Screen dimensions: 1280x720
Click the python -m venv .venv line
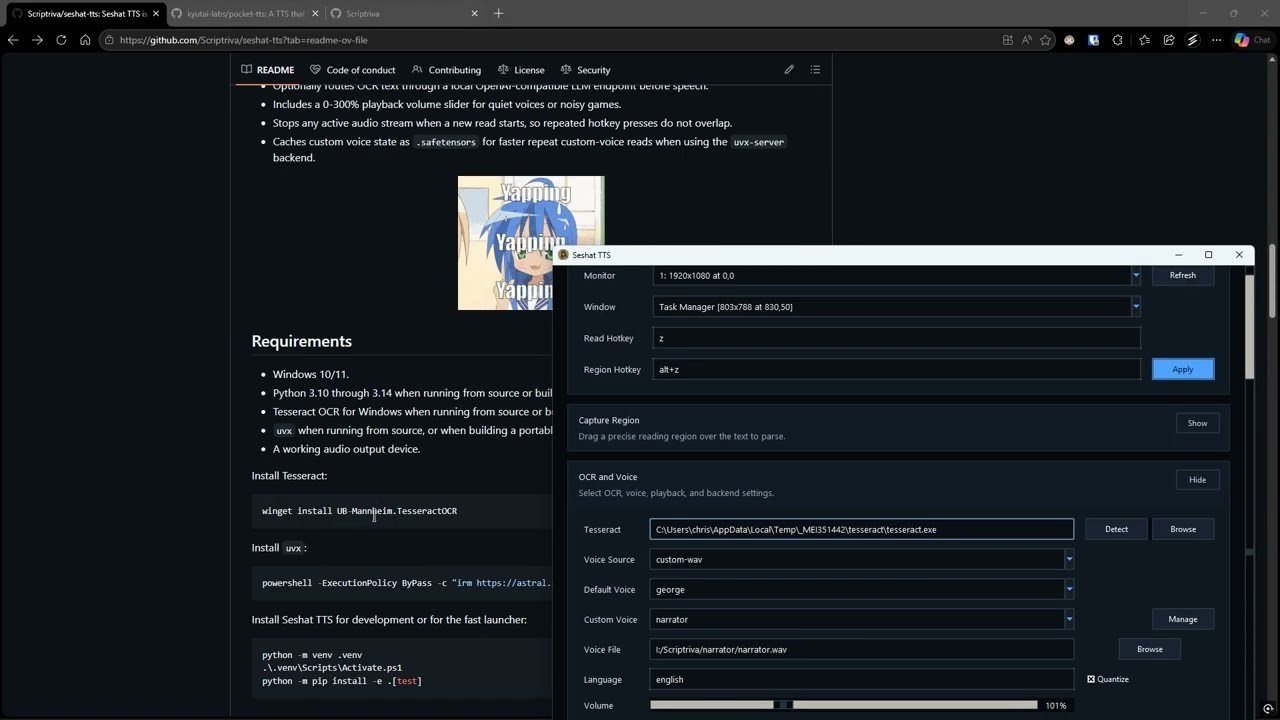[312, 655]
